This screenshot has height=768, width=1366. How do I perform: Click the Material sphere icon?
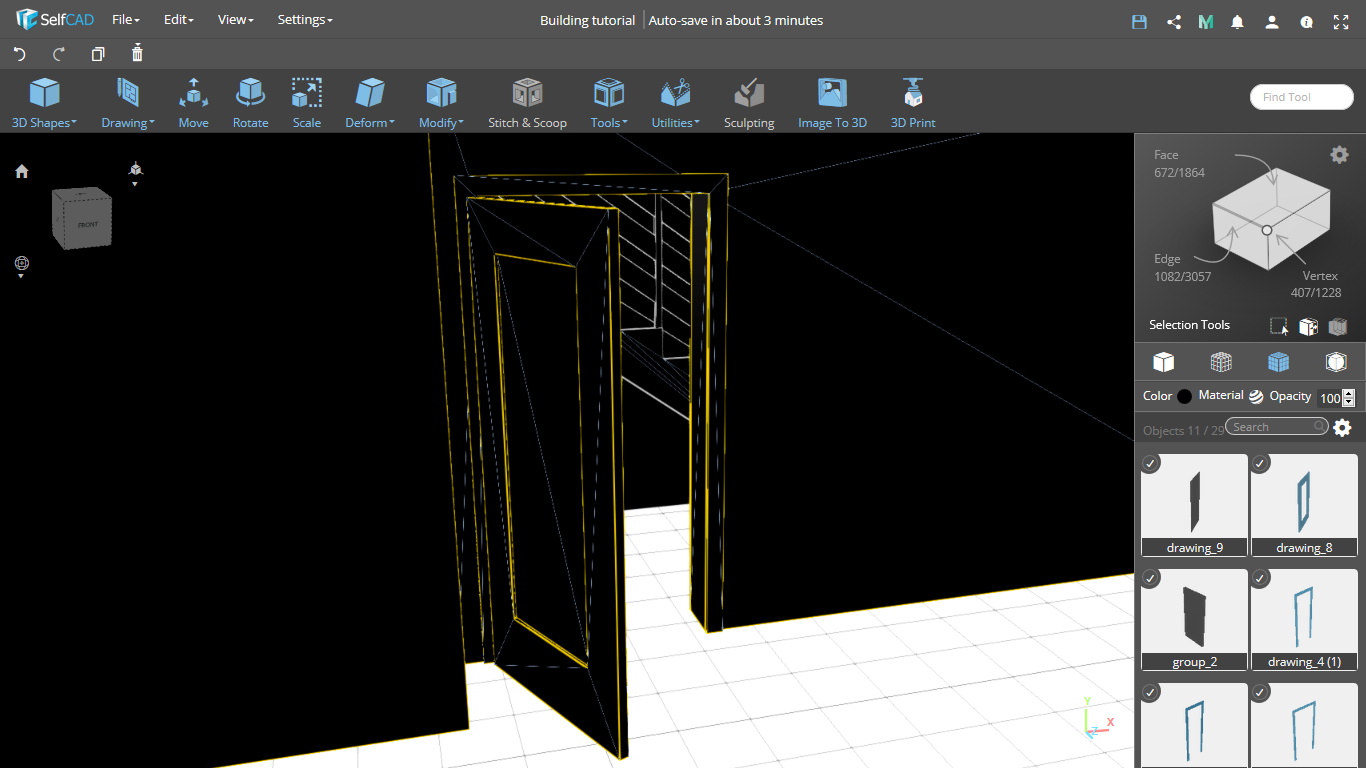click(x=1256, y=396)
